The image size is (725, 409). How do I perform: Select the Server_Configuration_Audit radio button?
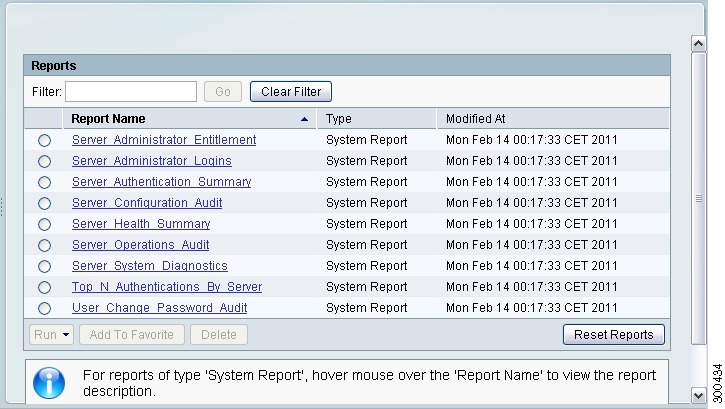pyautogui.click(x=44, y=203)
